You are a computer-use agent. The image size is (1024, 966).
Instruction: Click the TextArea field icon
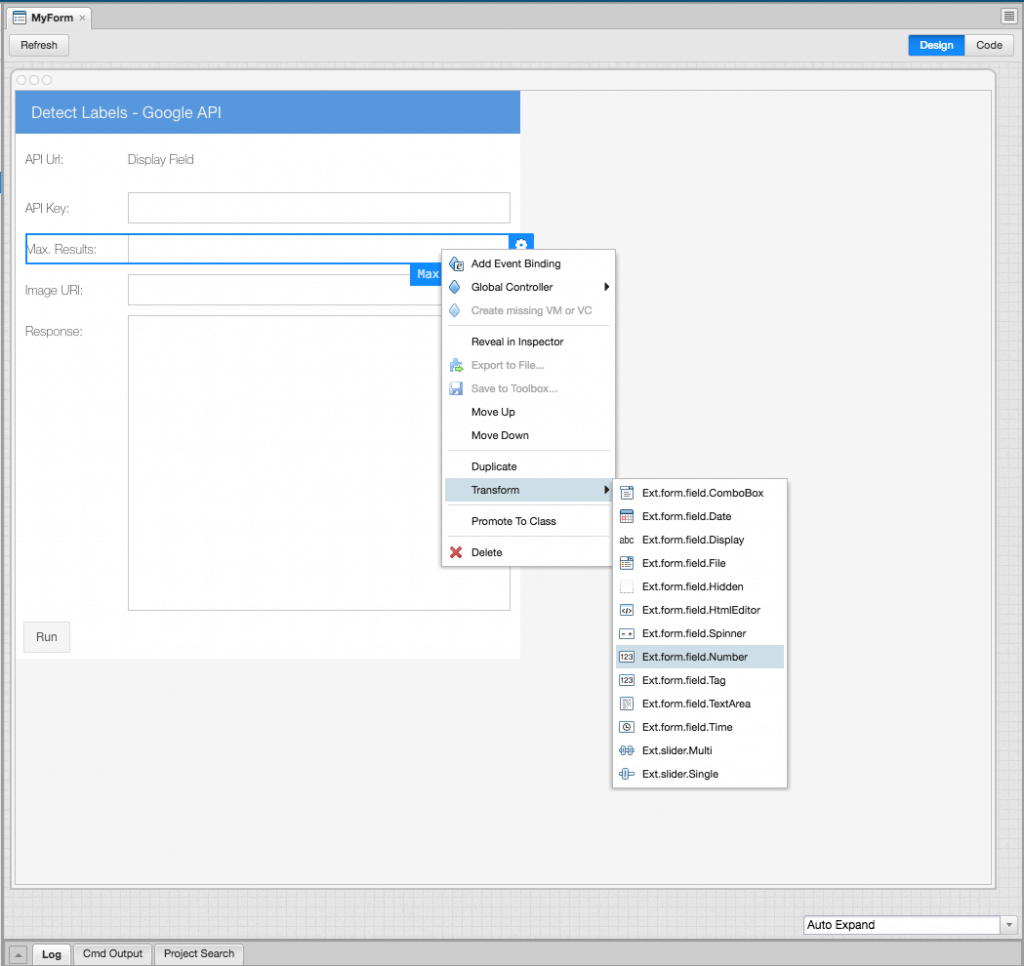coord(626,703)
